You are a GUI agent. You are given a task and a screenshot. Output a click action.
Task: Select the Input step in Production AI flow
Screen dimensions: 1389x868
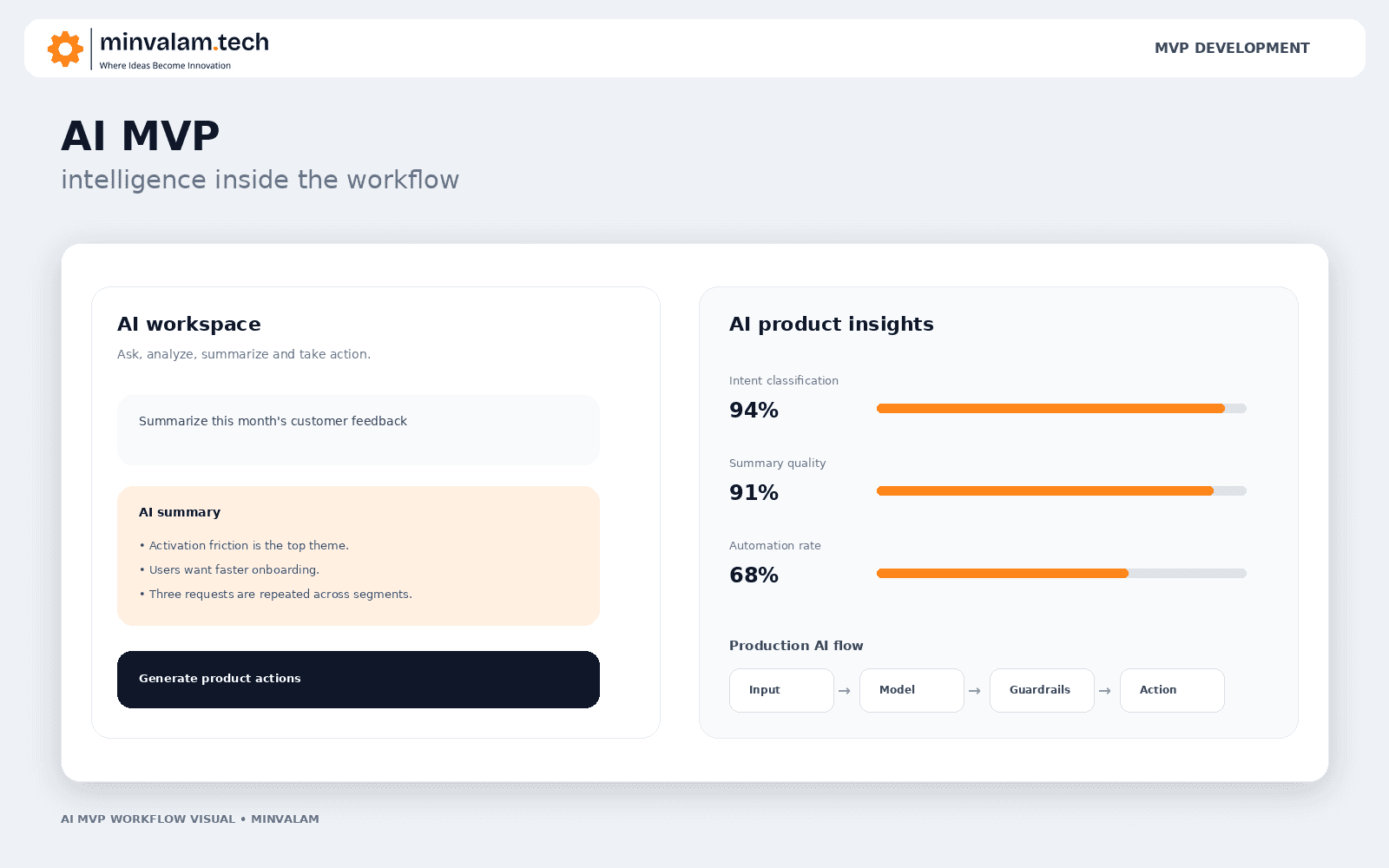pyautogui.click(x=781, y=690)
